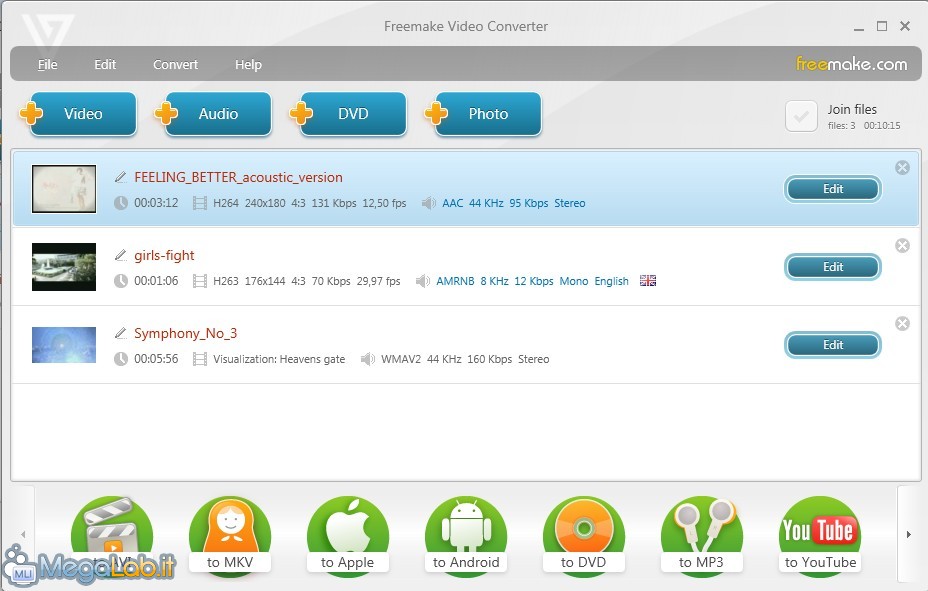
Task: Select the girls-fight thumbnail
Action: 64,267
